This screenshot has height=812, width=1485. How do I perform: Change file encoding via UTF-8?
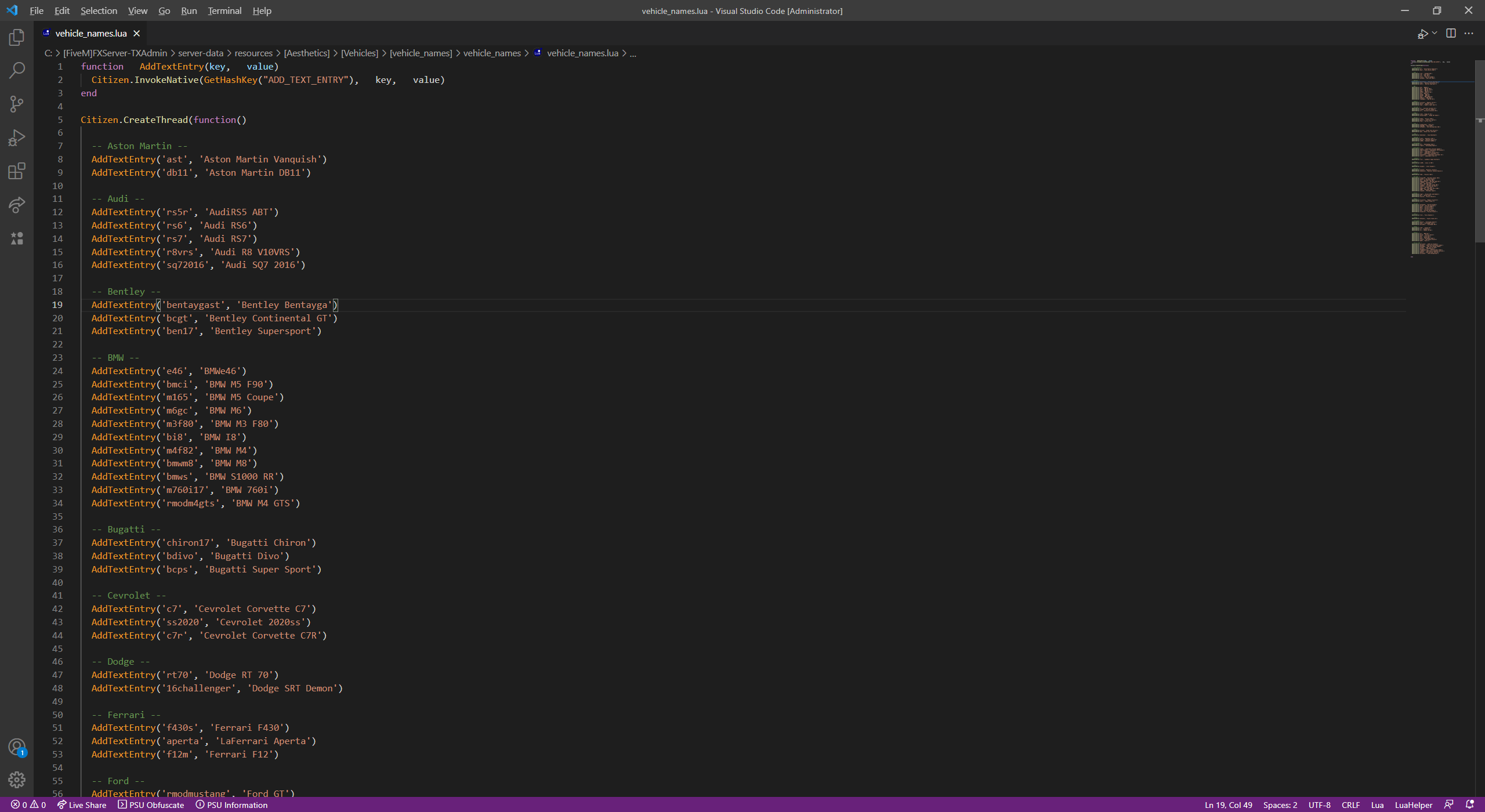pyautogui.click(x=1319, y=805)
